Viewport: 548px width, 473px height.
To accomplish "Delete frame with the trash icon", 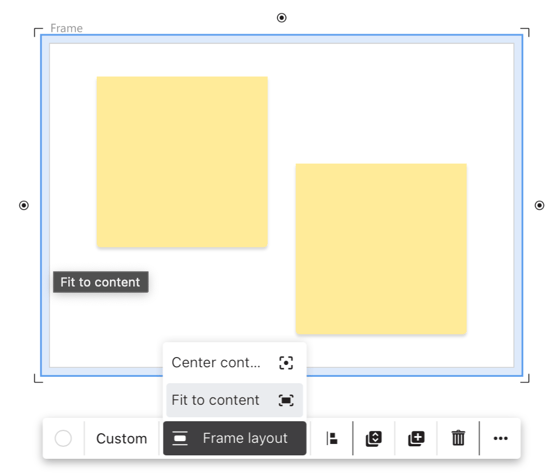I will click(x=458, y=438).
